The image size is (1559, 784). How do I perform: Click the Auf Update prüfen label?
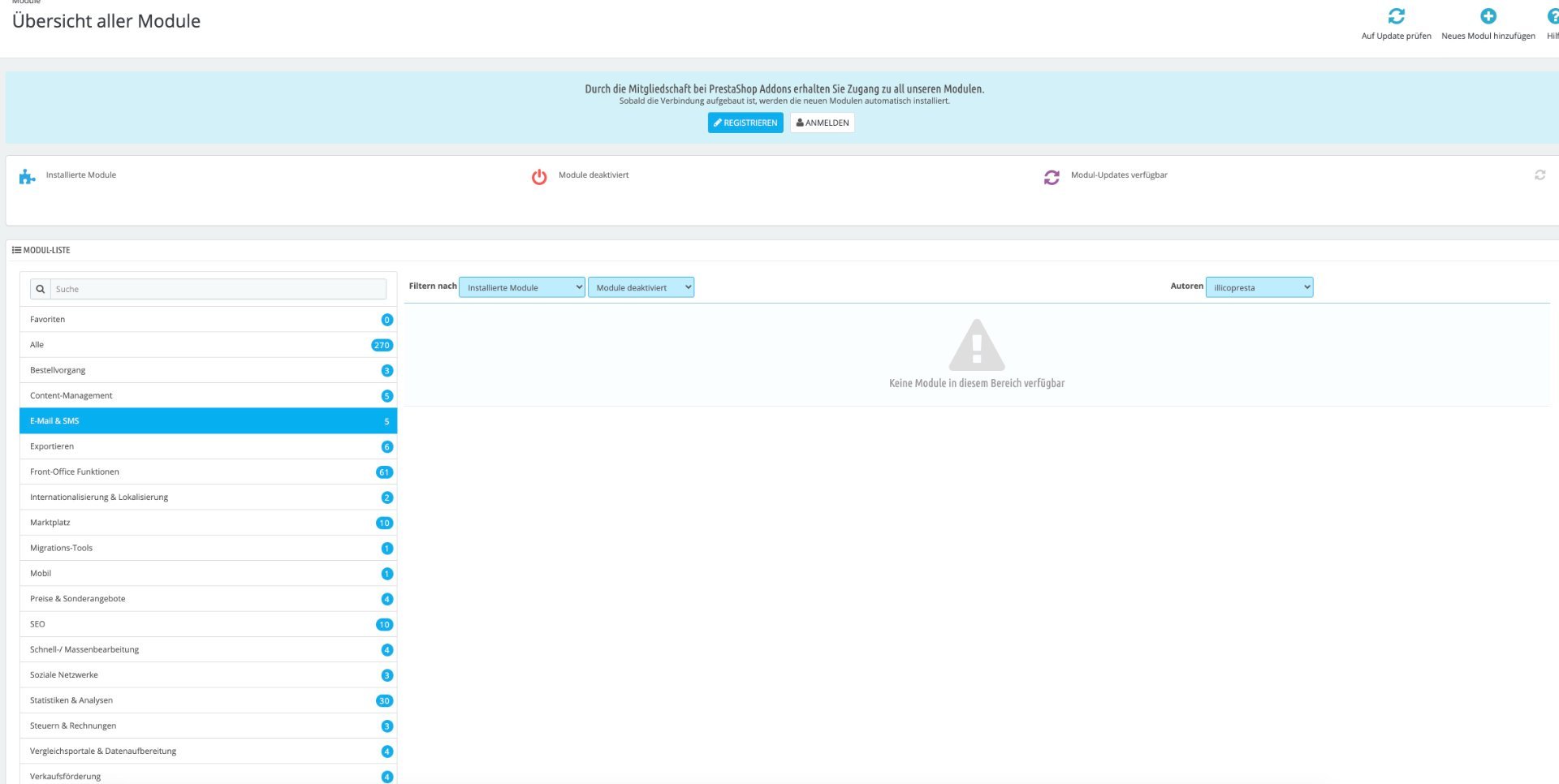pos(1396,36)
